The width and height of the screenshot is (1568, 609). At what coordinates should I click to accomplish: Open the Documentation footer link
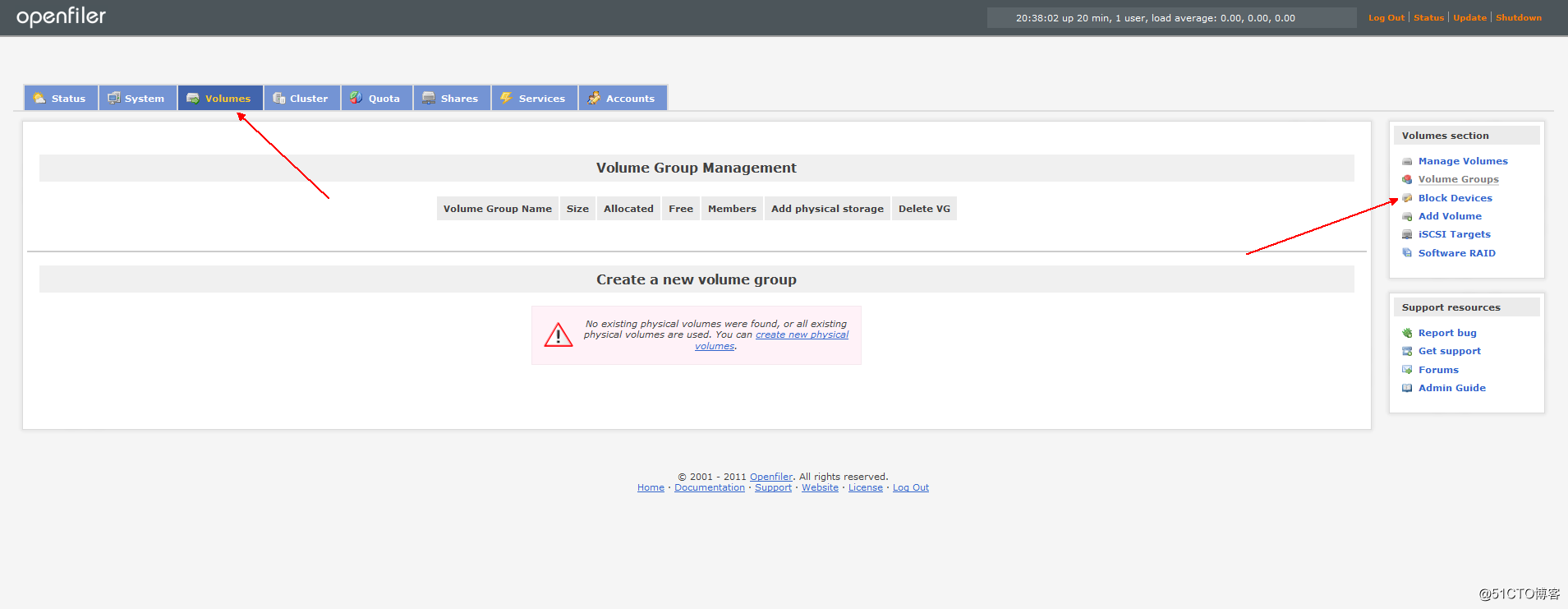[x=710, y=487]
